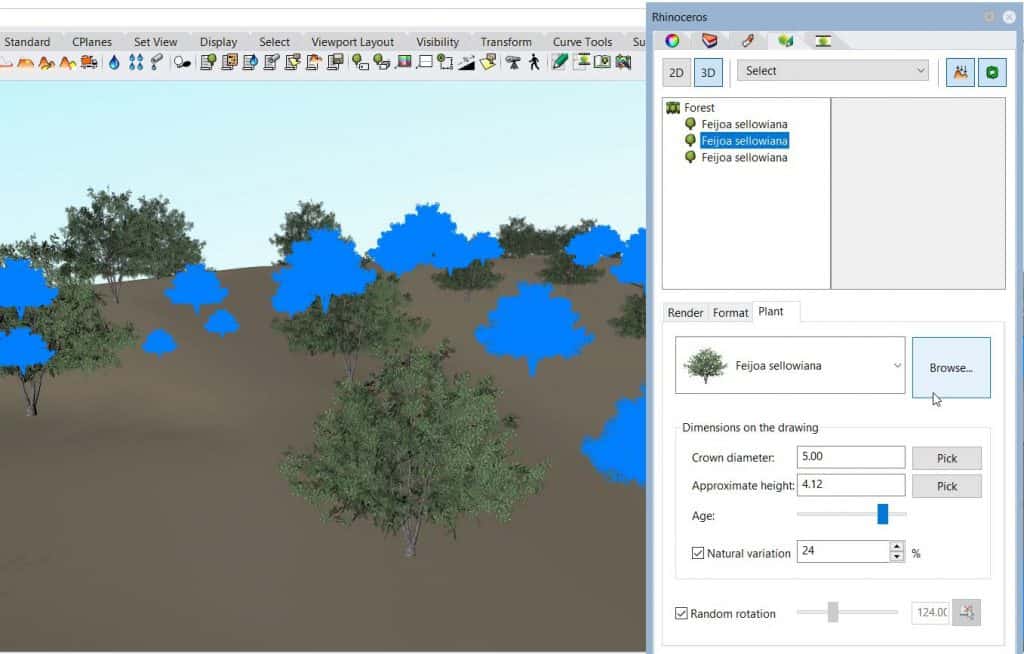Click the rightmost landscape photo toolbar icon
This screenshot has height=654, width=1024.
[624, 62]
